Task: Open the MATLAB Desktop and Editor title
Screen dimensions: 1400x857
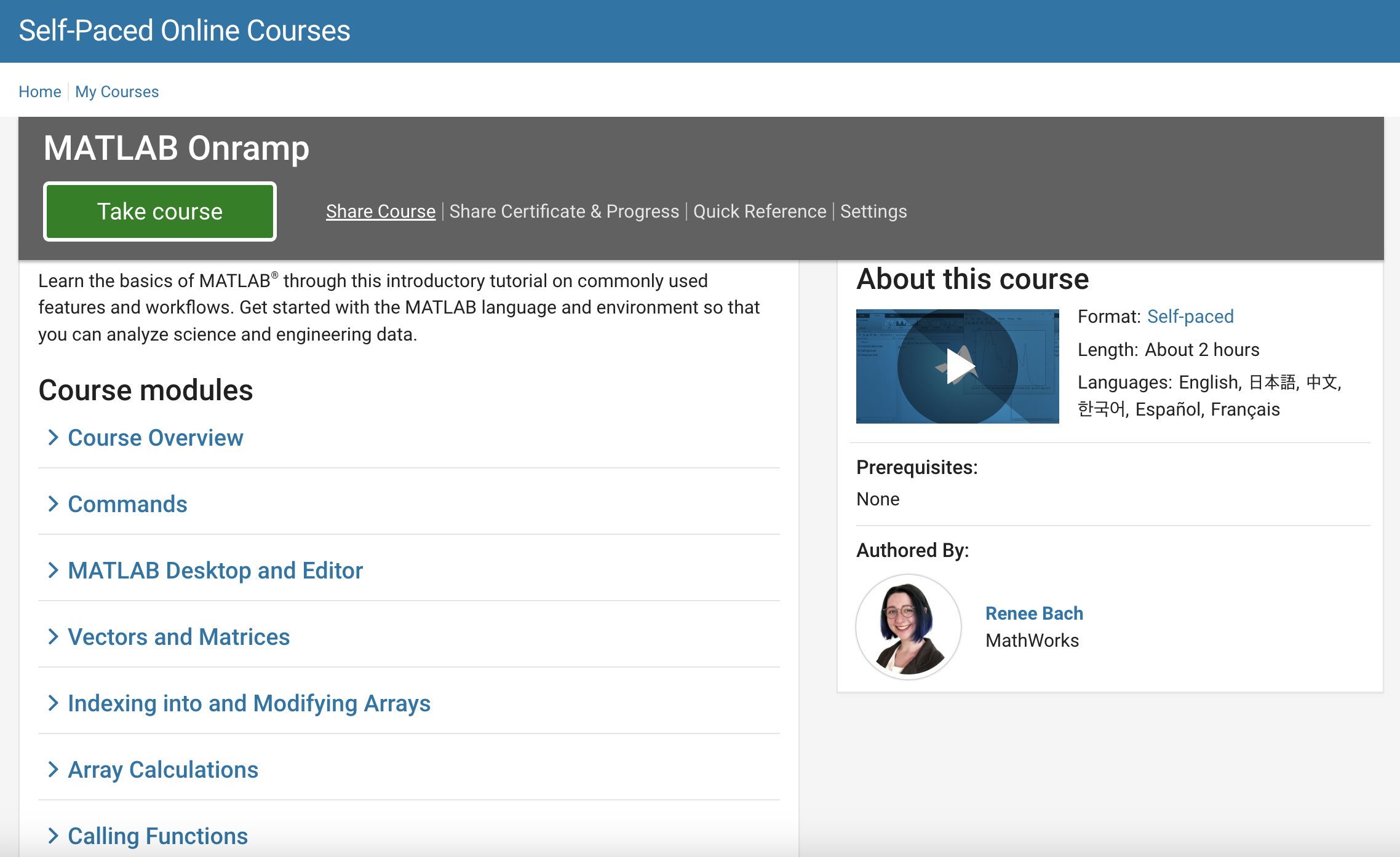Action: tap(215, 571)
